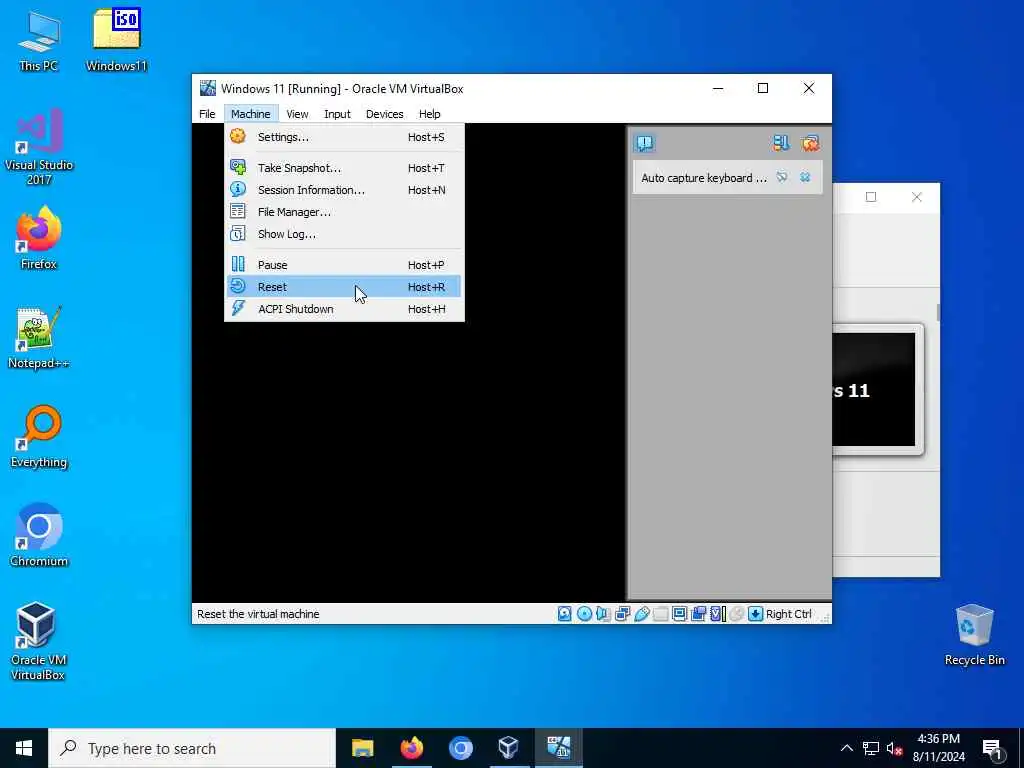The height and width of the screenshot is (768, 1024).
Task: Choose ACPI Shutdown in the Machine menu
Action: (x=344, y=309)
